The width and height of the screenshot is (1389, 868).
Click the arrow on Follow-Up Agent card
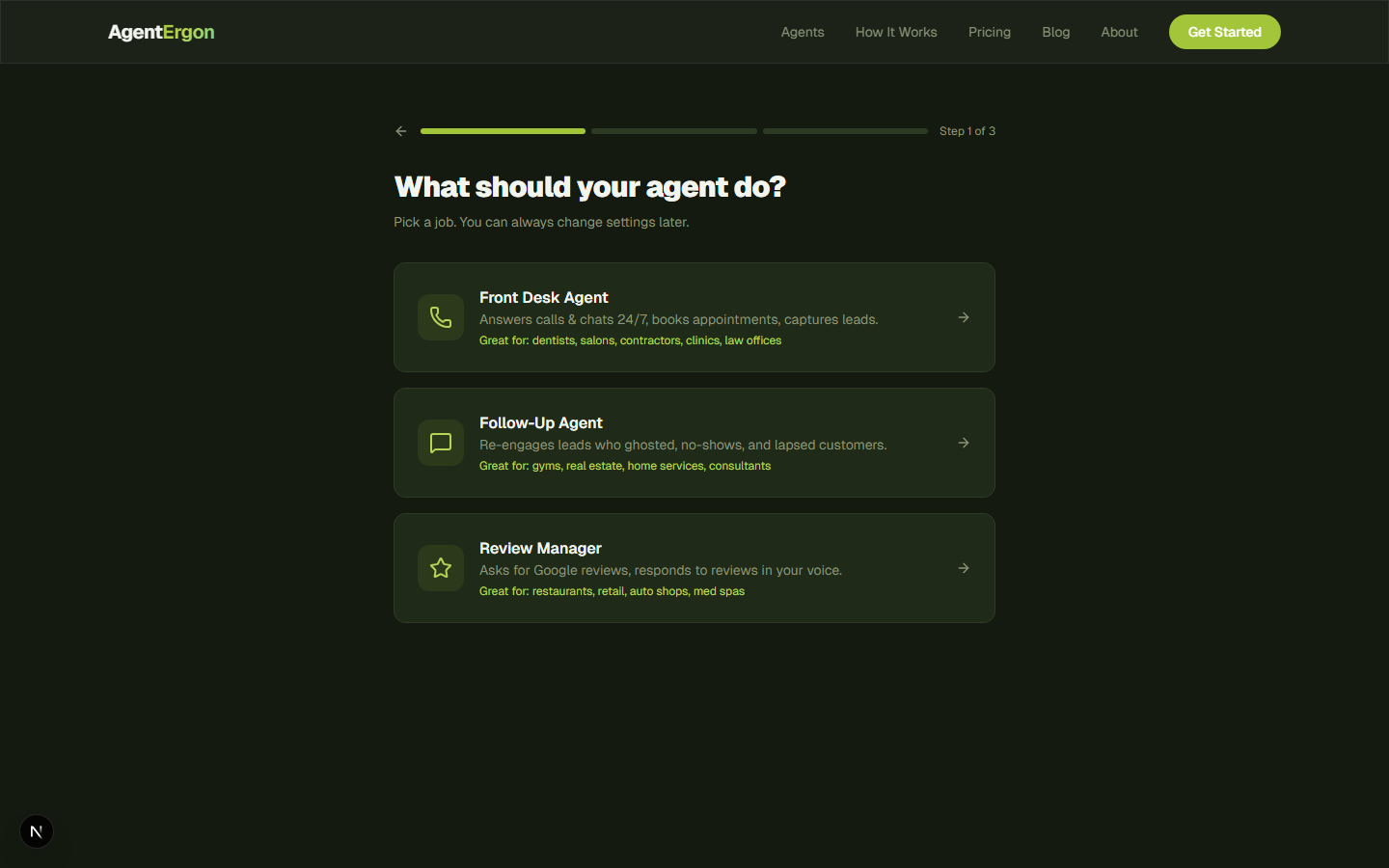click(x=964, y=443)
